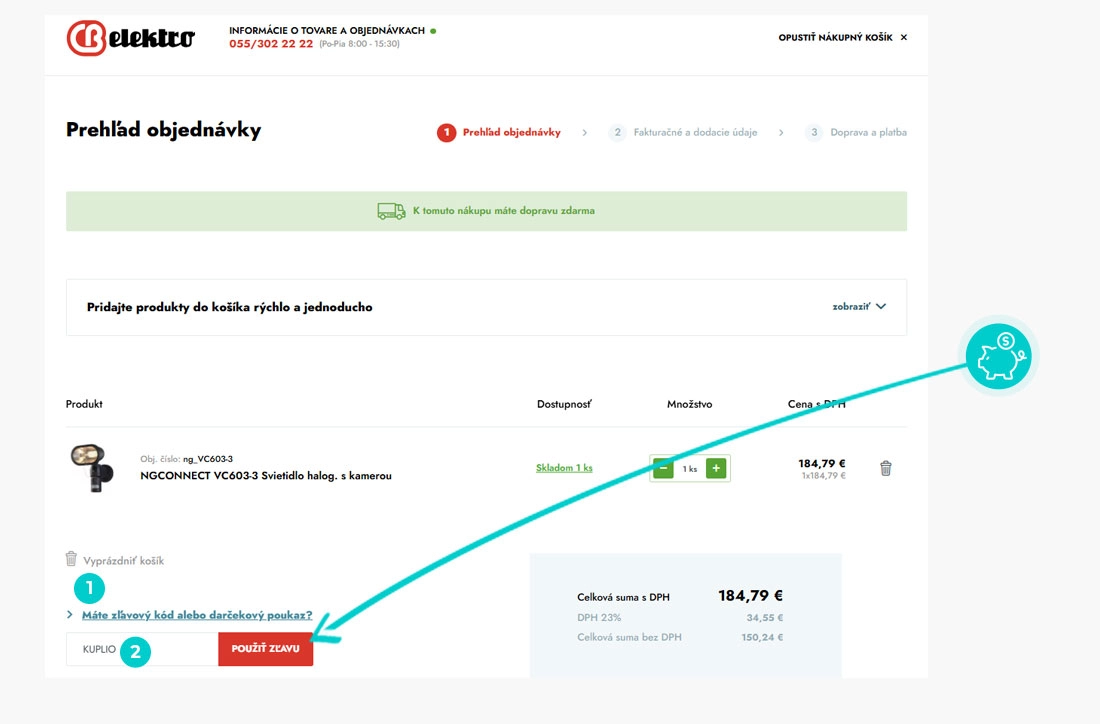Click the Opustiť nákupný košík text link

click(835, 37)
